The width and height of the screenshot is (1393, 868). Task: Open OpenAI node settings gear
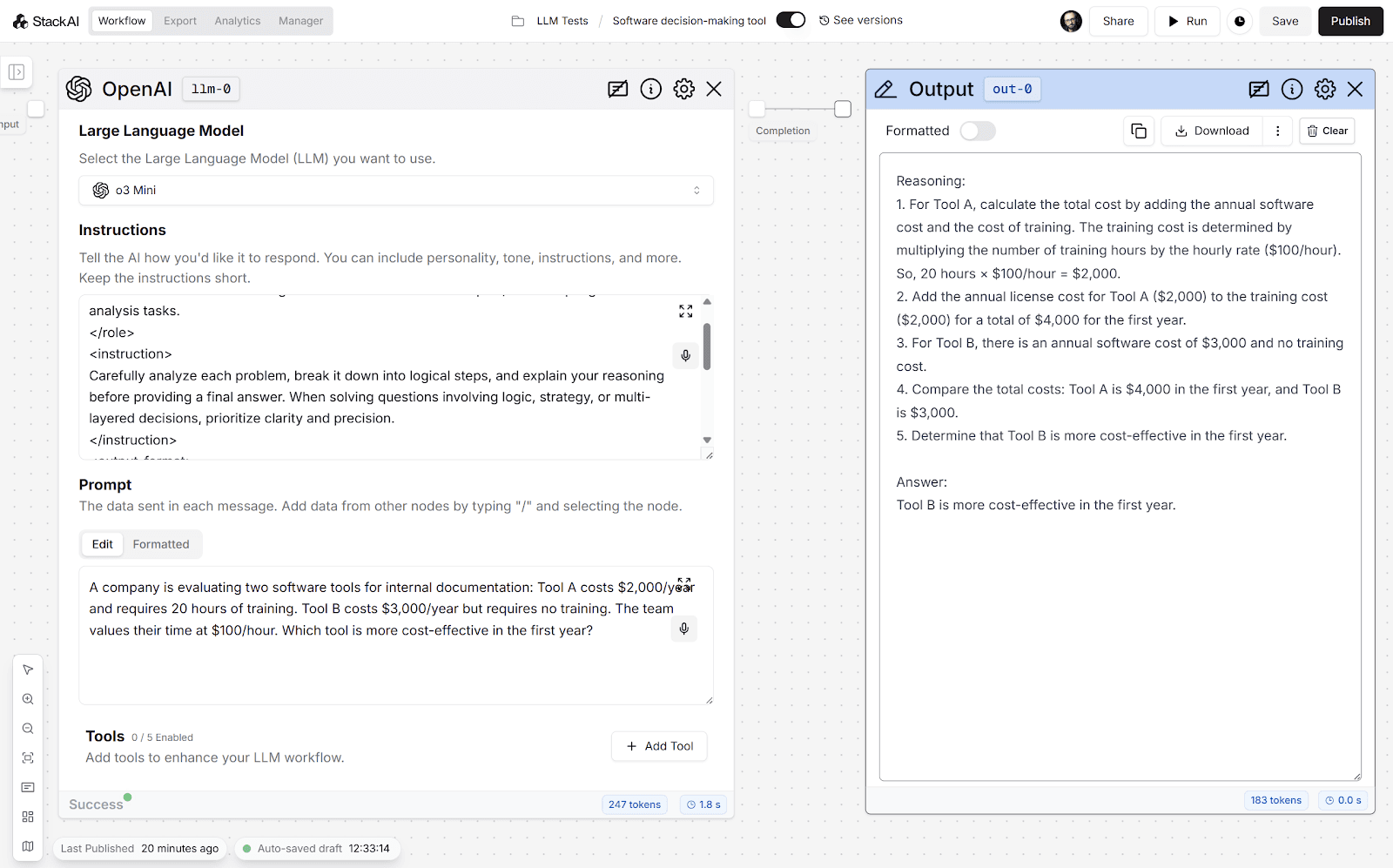point(684,89)
